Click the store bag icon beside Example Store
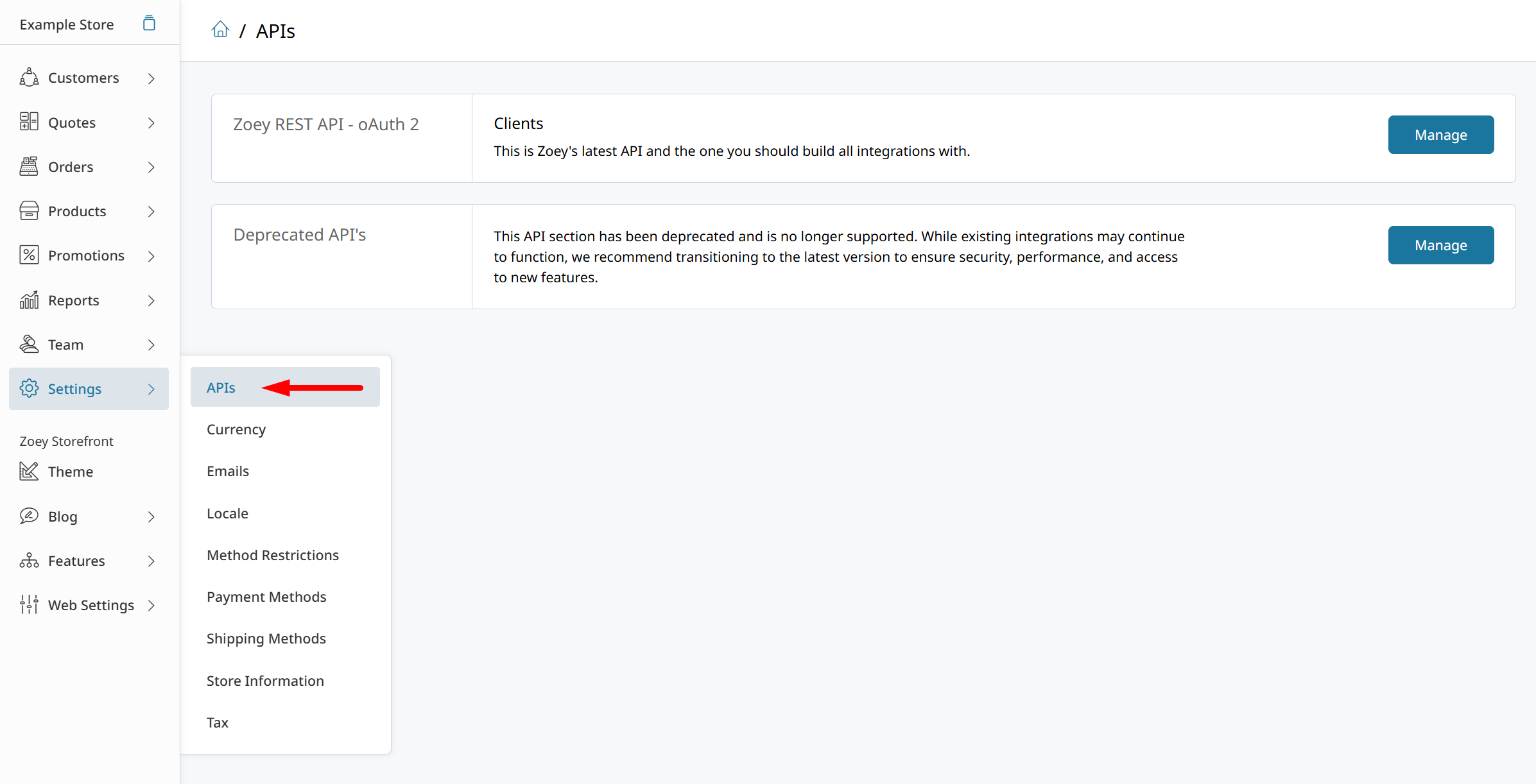 click(149, 24)
